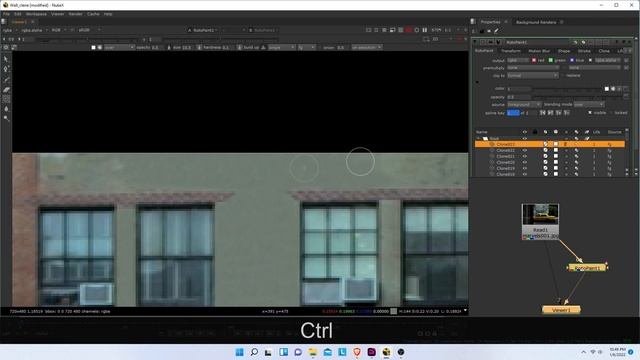Toggle the replace checkbox
The height and width of the screenshot is (360, 640).
coord(562,76)
